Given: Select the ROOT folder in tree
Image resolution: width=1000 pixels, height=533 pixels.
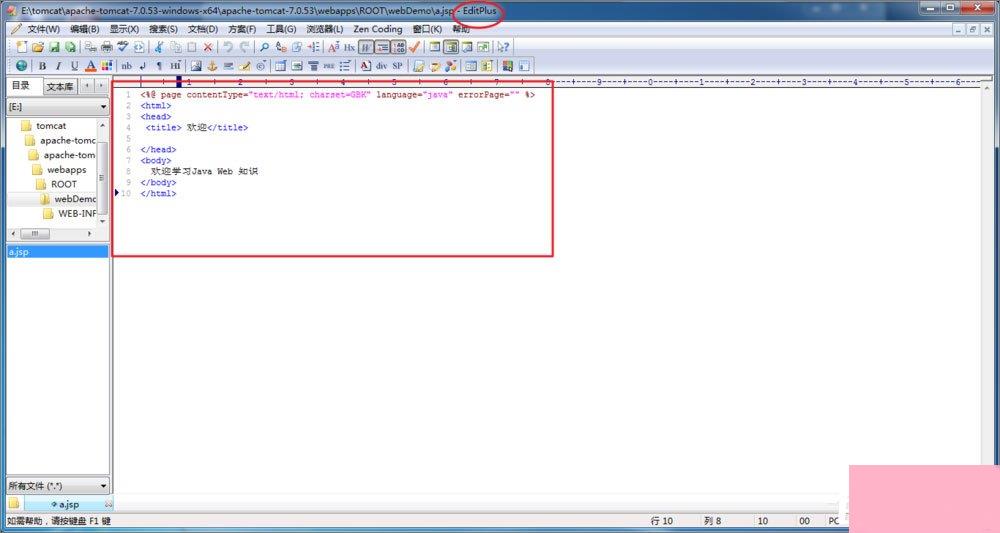Looking at the screenshot, I should [x=63, y=184].
